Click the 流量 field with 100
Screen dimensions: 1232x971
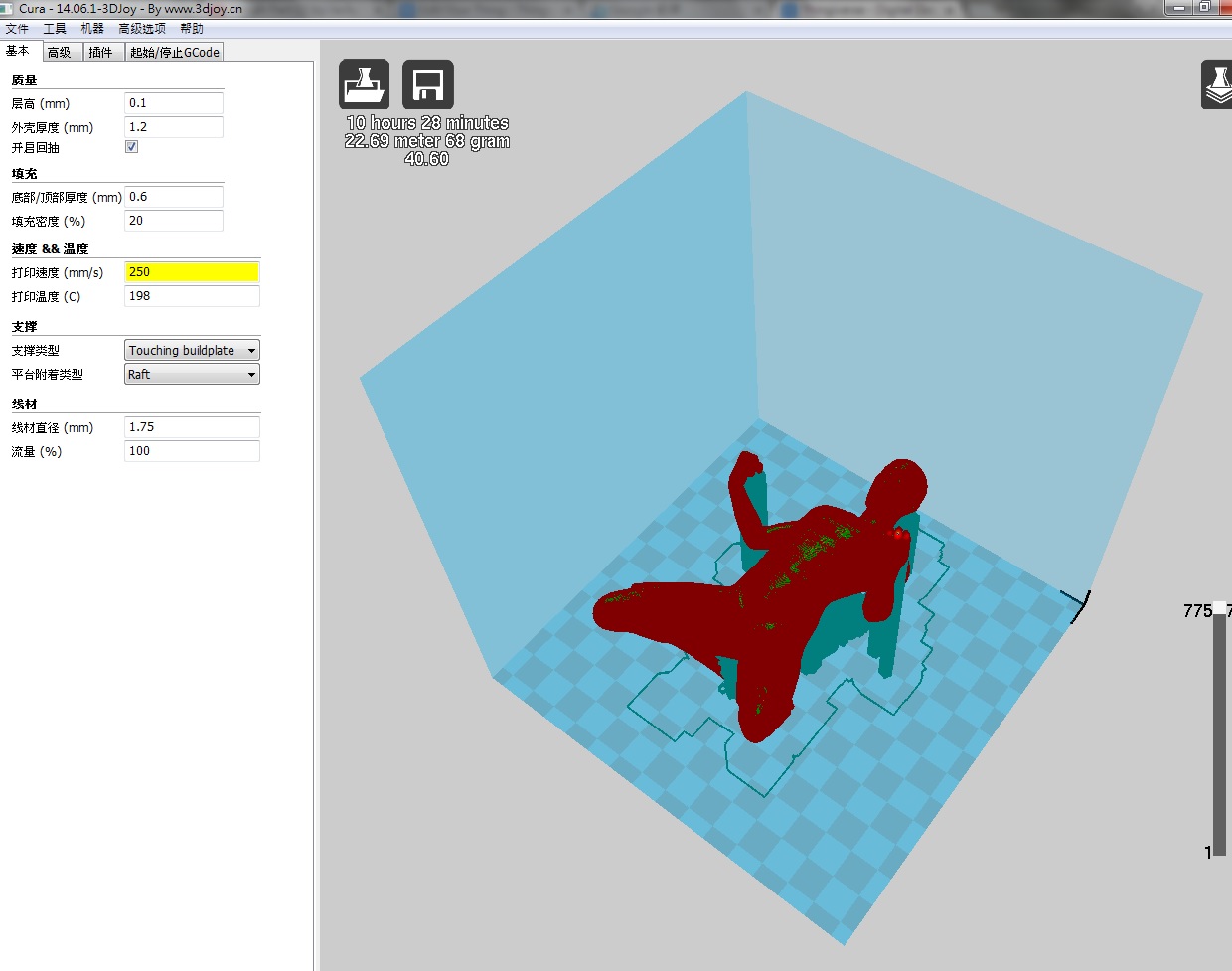[192, 451]
